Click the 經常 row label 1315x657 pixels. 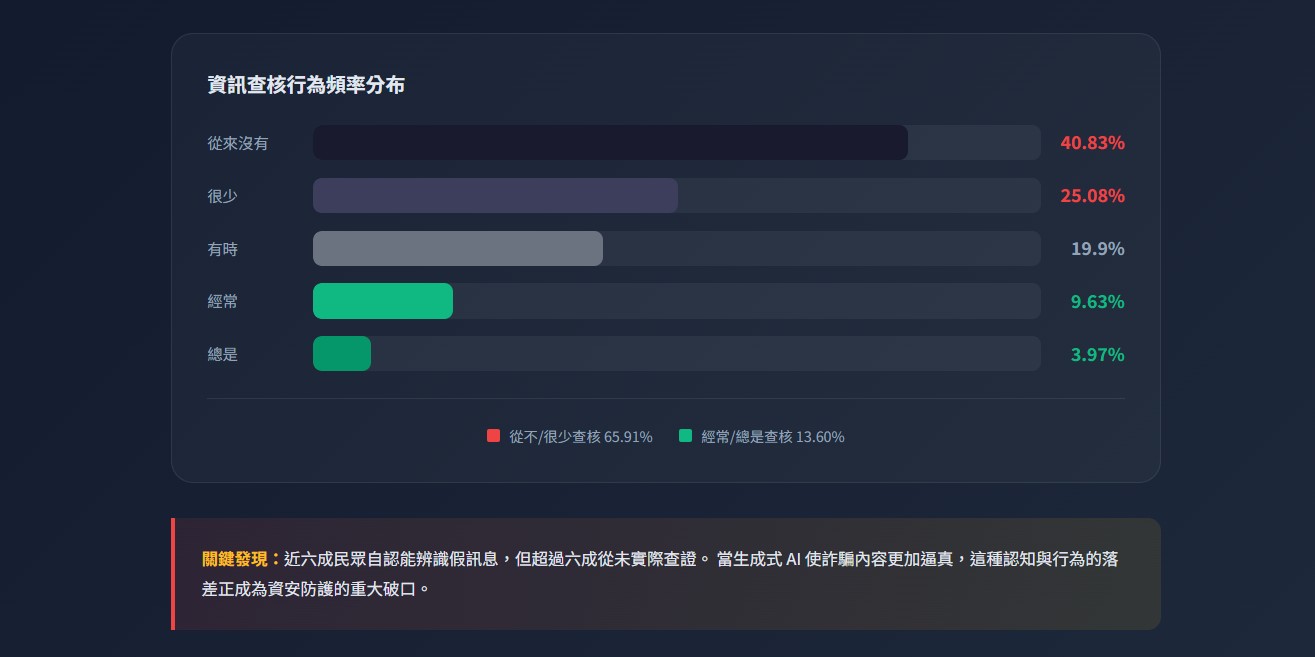tap(223, 302)
